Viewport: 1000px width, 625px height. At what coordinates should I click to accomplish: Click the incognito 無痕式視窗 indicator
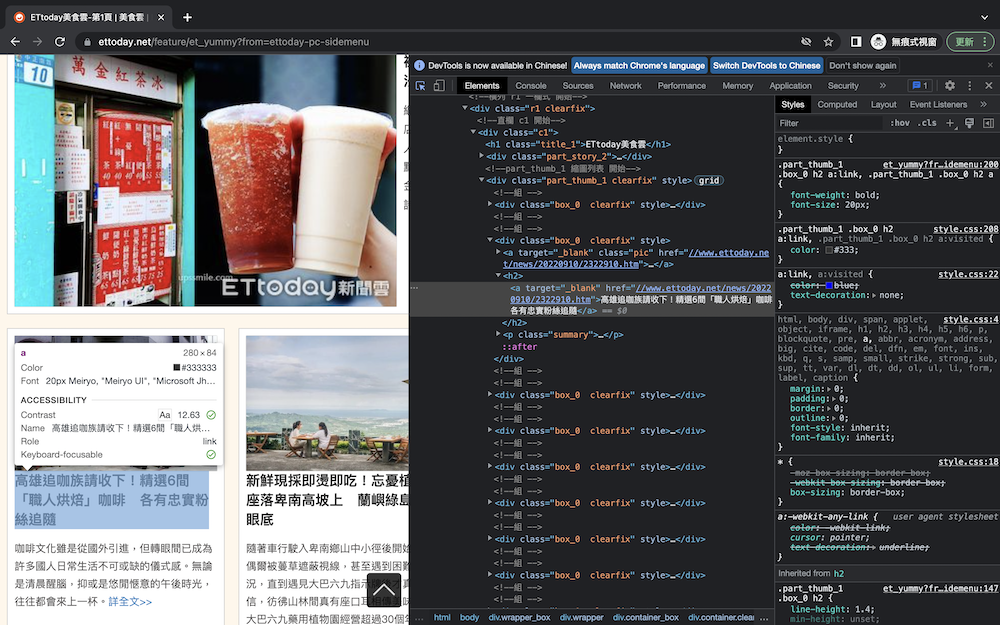point(904,41)
